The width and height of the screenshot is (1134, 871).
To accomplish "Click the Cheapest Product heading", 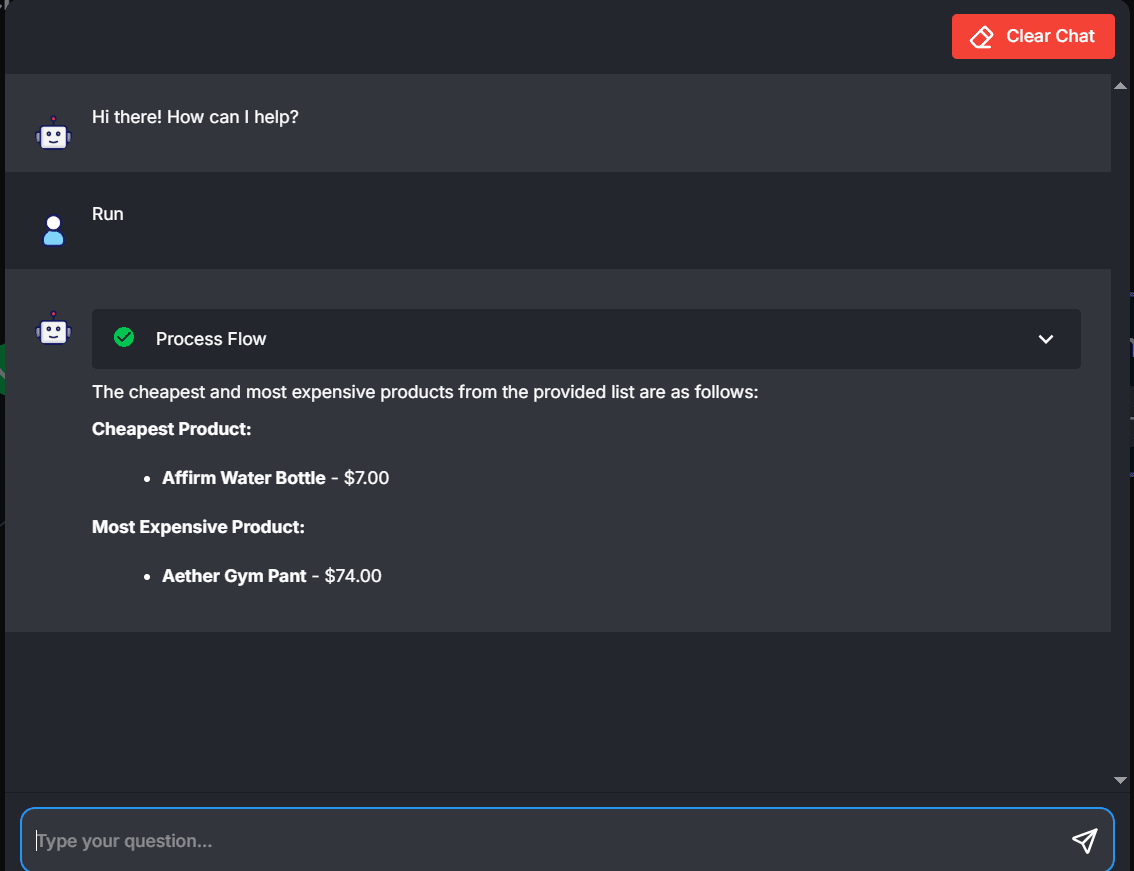I will click(171, 429).
